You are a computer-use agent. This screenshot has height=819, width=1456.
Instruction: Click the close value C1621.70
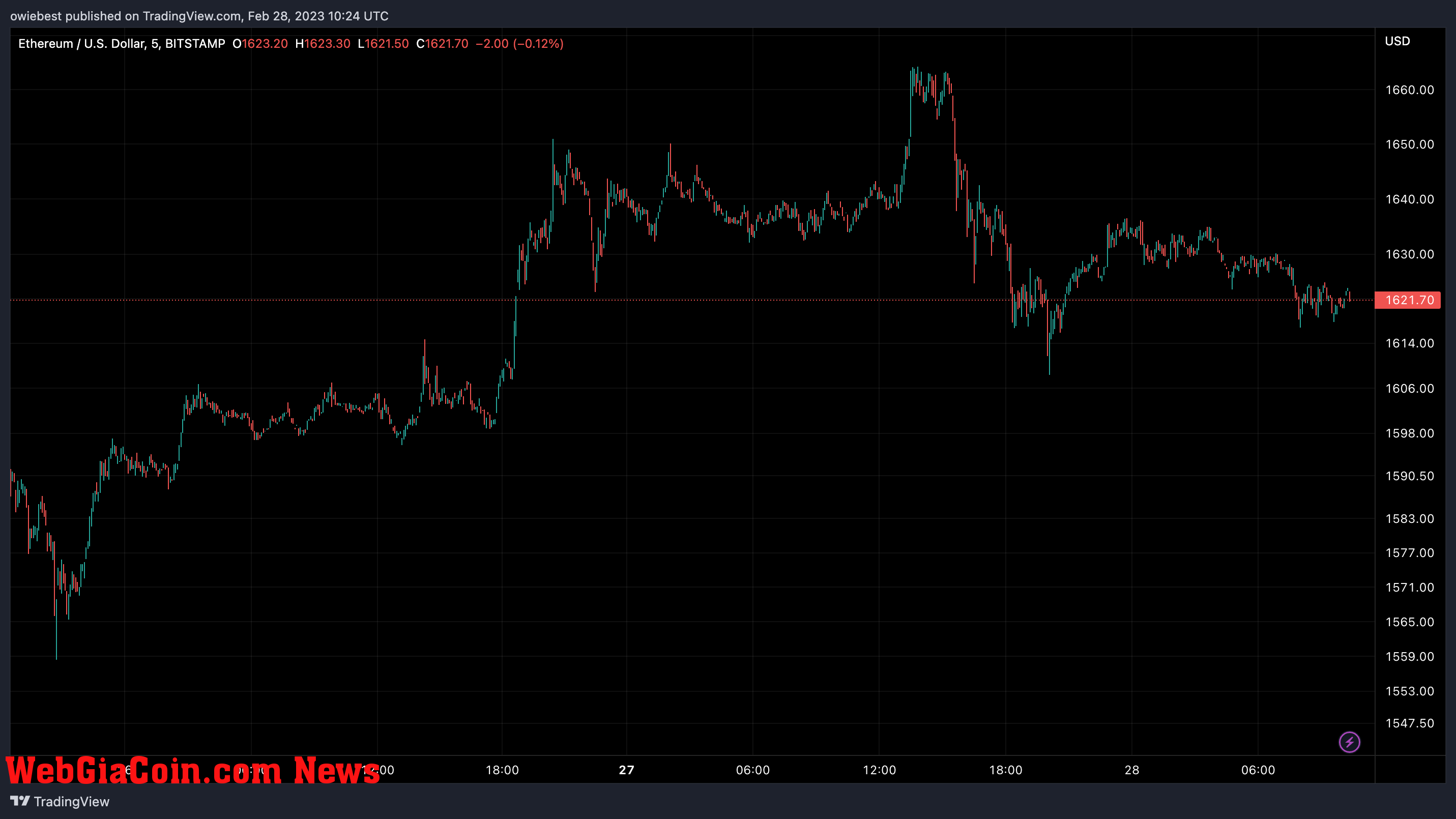coord(442,44)
